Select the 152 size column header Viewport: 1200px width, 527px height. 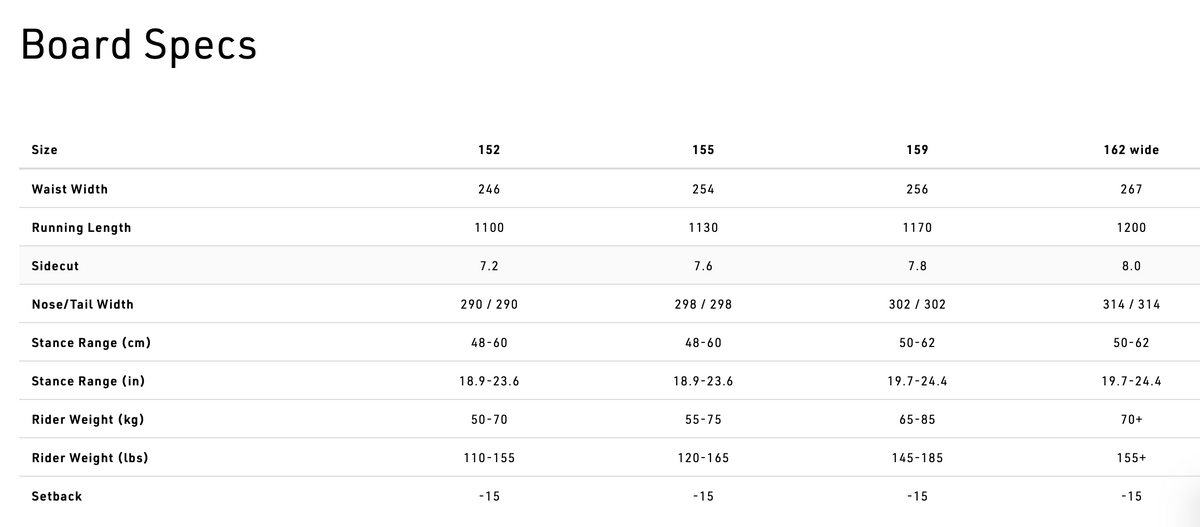click(489, 150)
